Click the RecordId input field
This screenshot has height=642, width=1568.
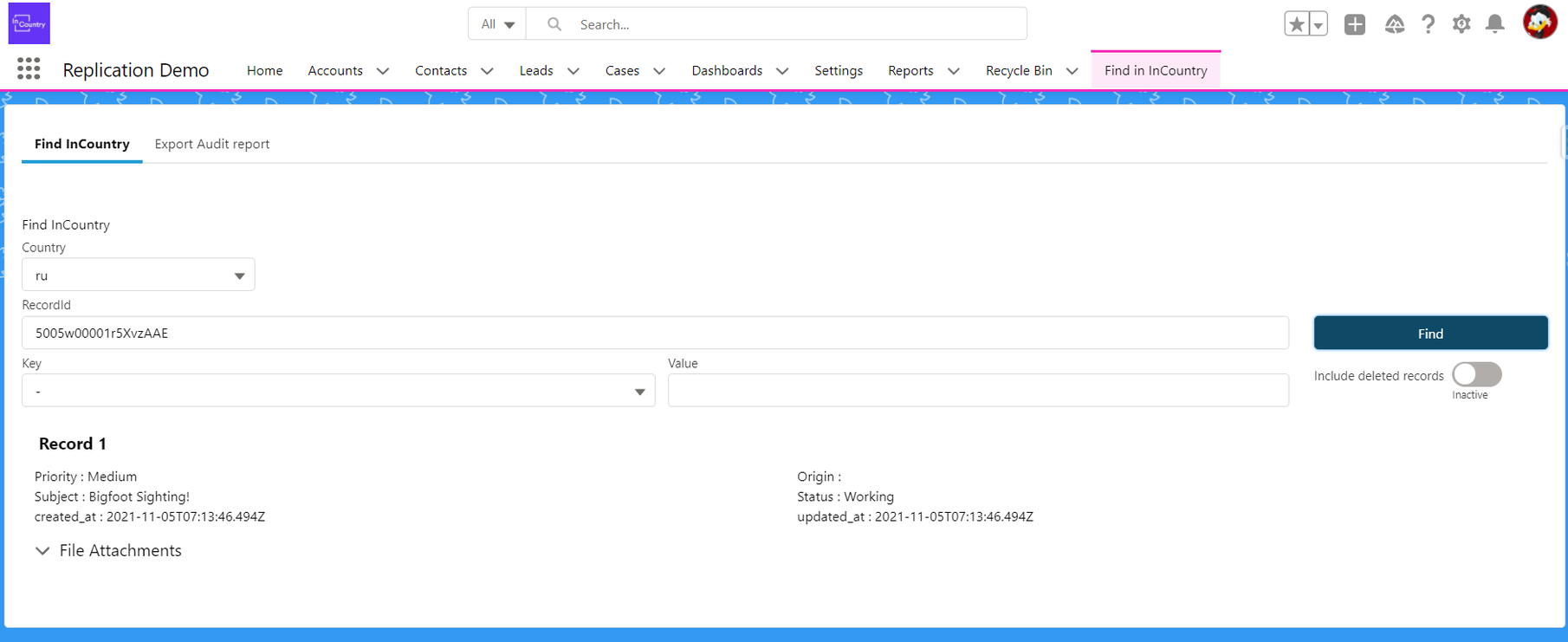[655, 333]
